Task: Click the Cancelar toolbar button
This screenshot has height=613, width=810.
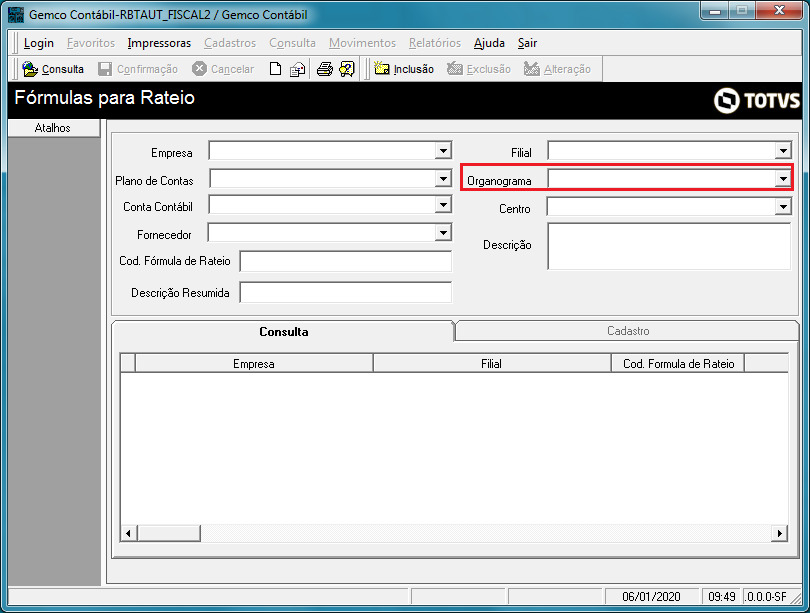Action: 223,69
